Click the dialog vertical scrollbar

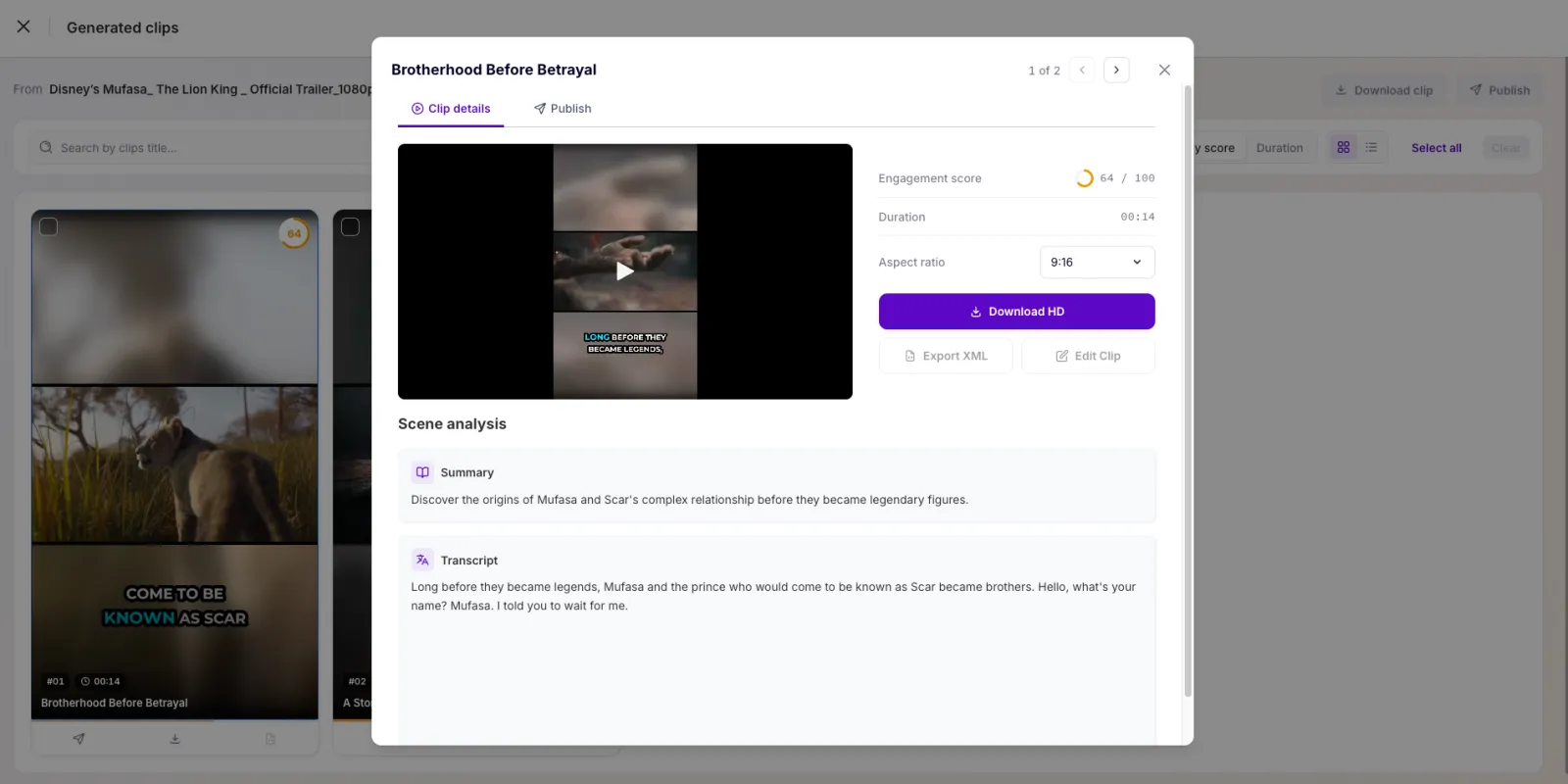coord(1188,392)
